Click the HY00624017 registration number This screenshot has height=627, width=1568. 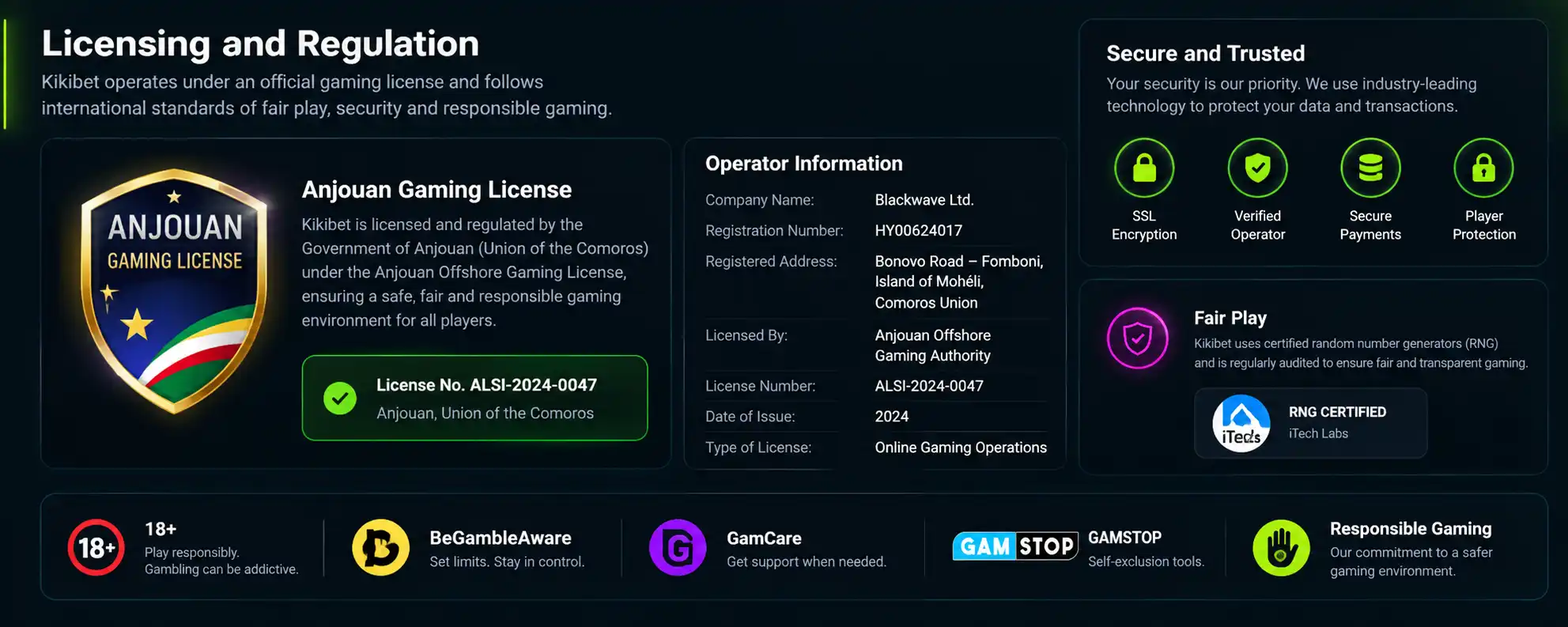(x=919, y=231)
